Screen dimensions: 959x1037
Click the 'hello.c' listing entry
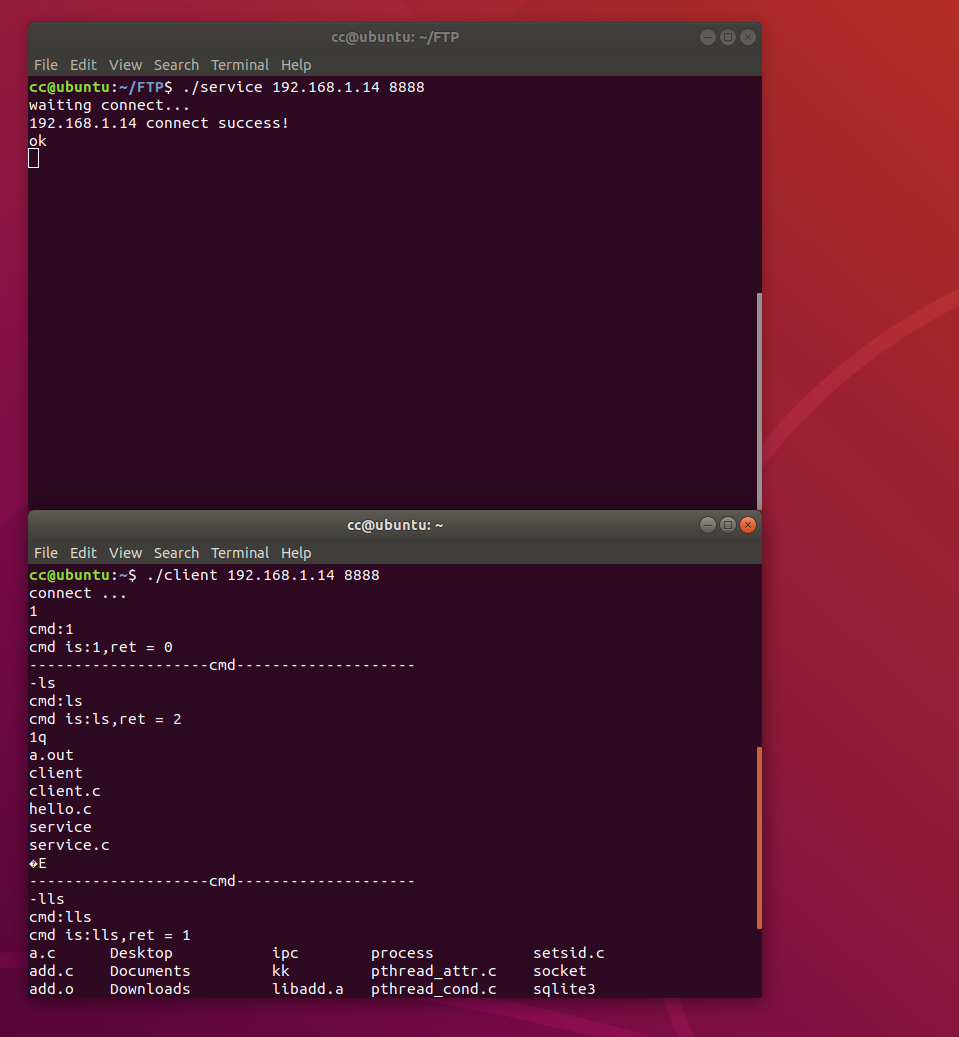(x=60, y=809)
